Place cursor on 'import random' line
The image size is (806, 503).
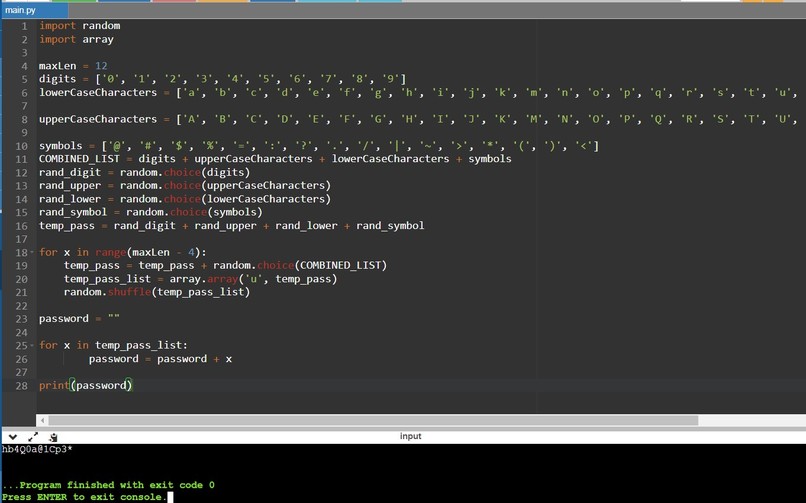(x=80, y=26)
